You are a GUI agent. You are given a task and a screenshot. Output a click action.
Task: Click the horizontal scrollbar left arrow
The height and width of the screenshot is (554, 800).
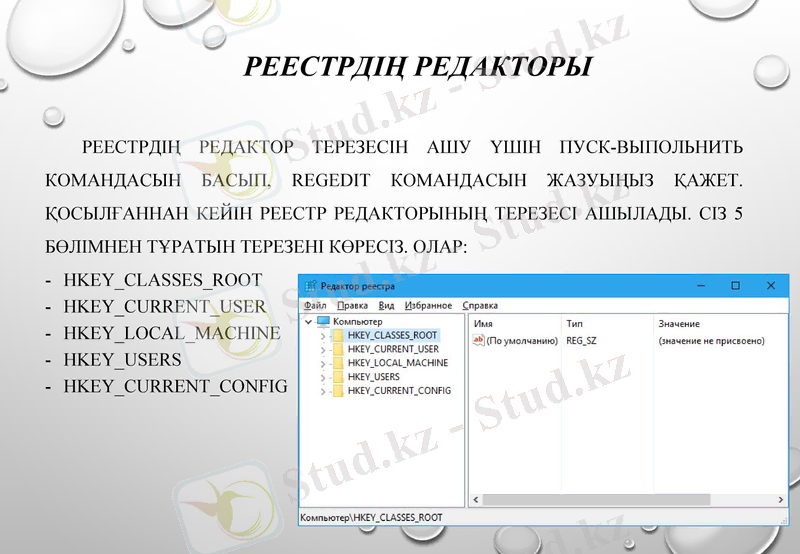pos(476,500)
